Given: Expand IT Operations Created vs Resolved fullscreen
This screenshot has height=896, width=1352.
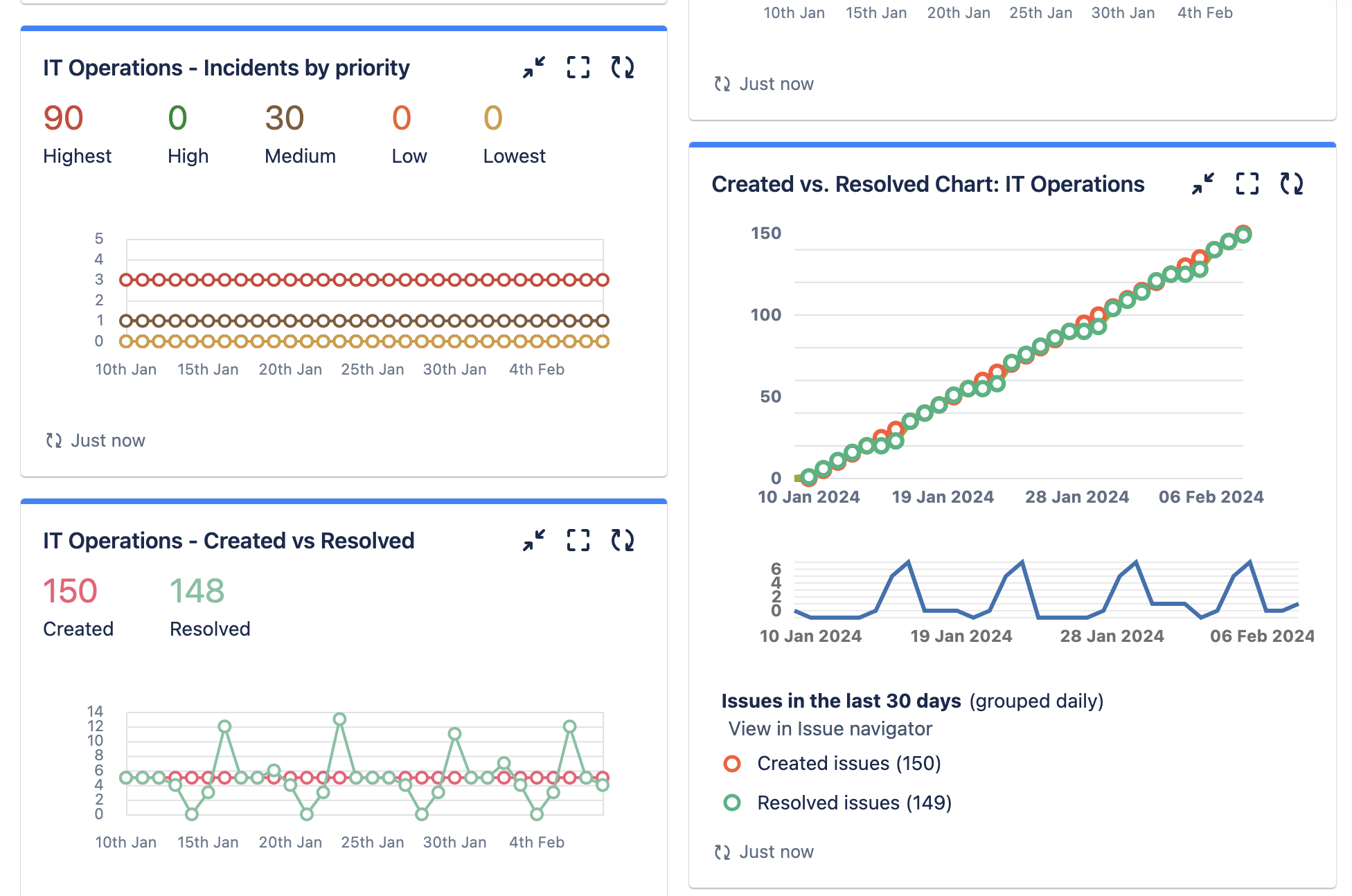Looking at the screenshot, I should pos(578,540).
